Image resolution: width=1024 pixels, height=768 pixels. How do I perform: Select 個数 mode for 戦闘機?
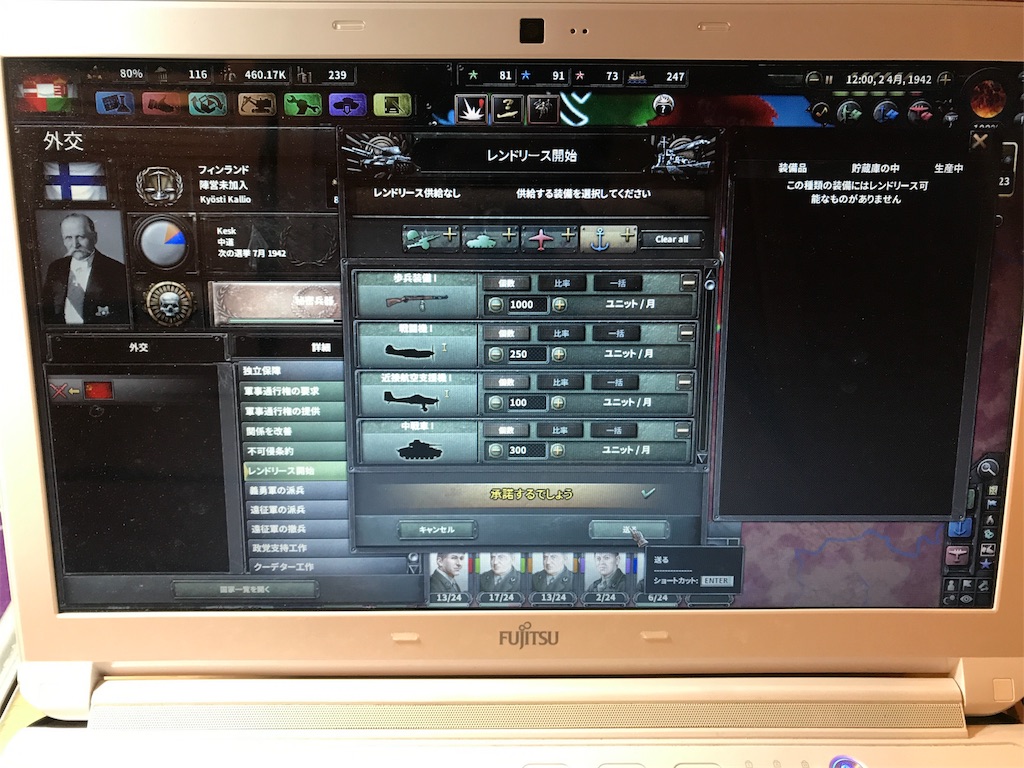pyautogui.click(x=506, y=333)
